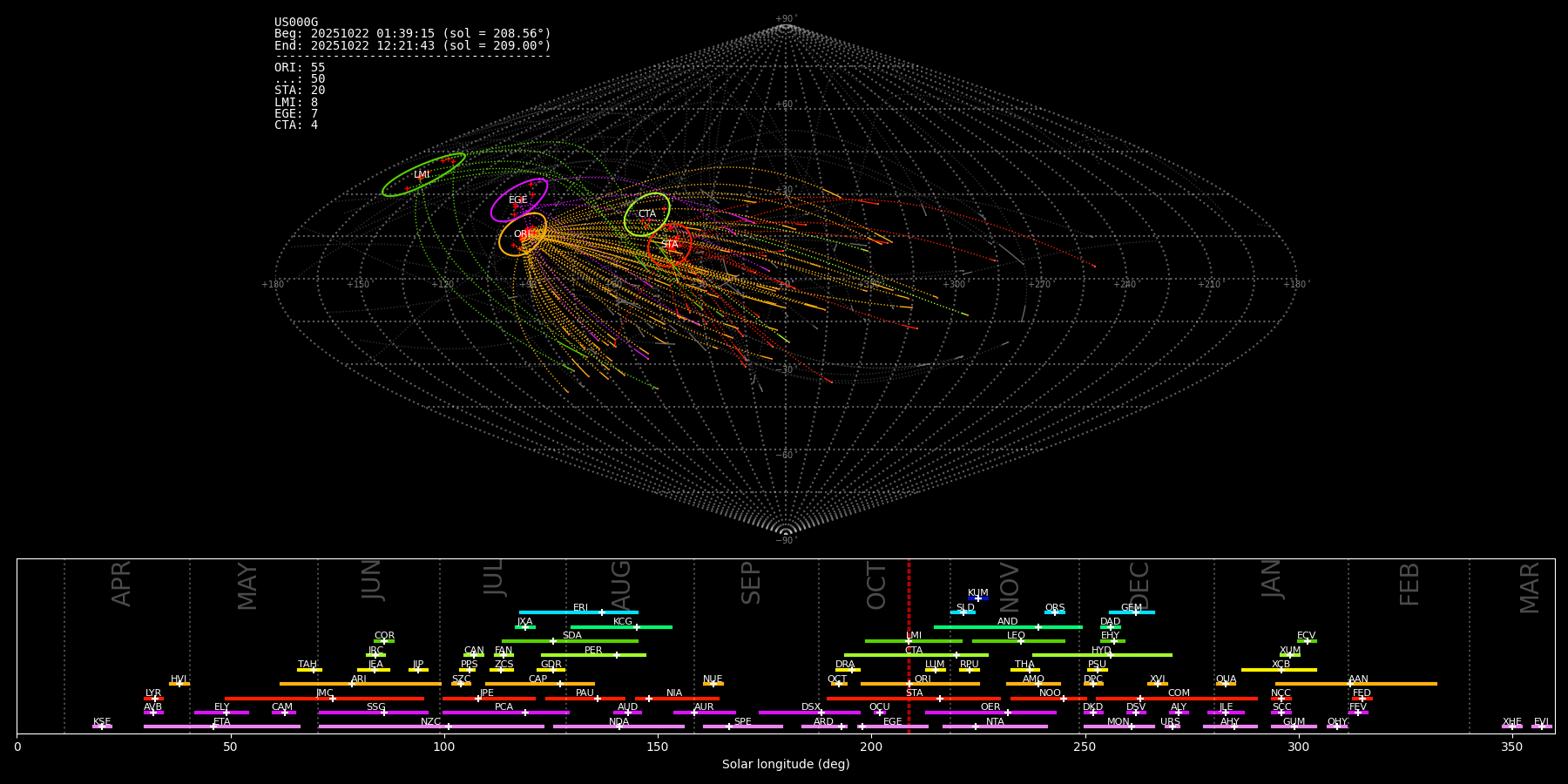This screenshot has width=1568, height=784.
Task: Click the PER shower label in timeline
Action: (593, 651)
